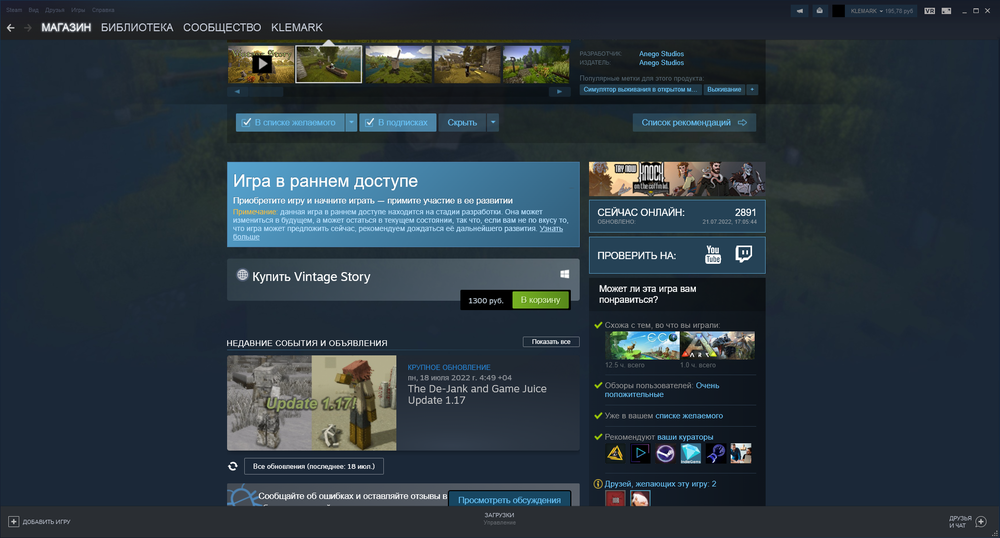Expand the 'Скрыть' dropdown arrow
The height and width of the screenshot is (538, 1000).
493,123
